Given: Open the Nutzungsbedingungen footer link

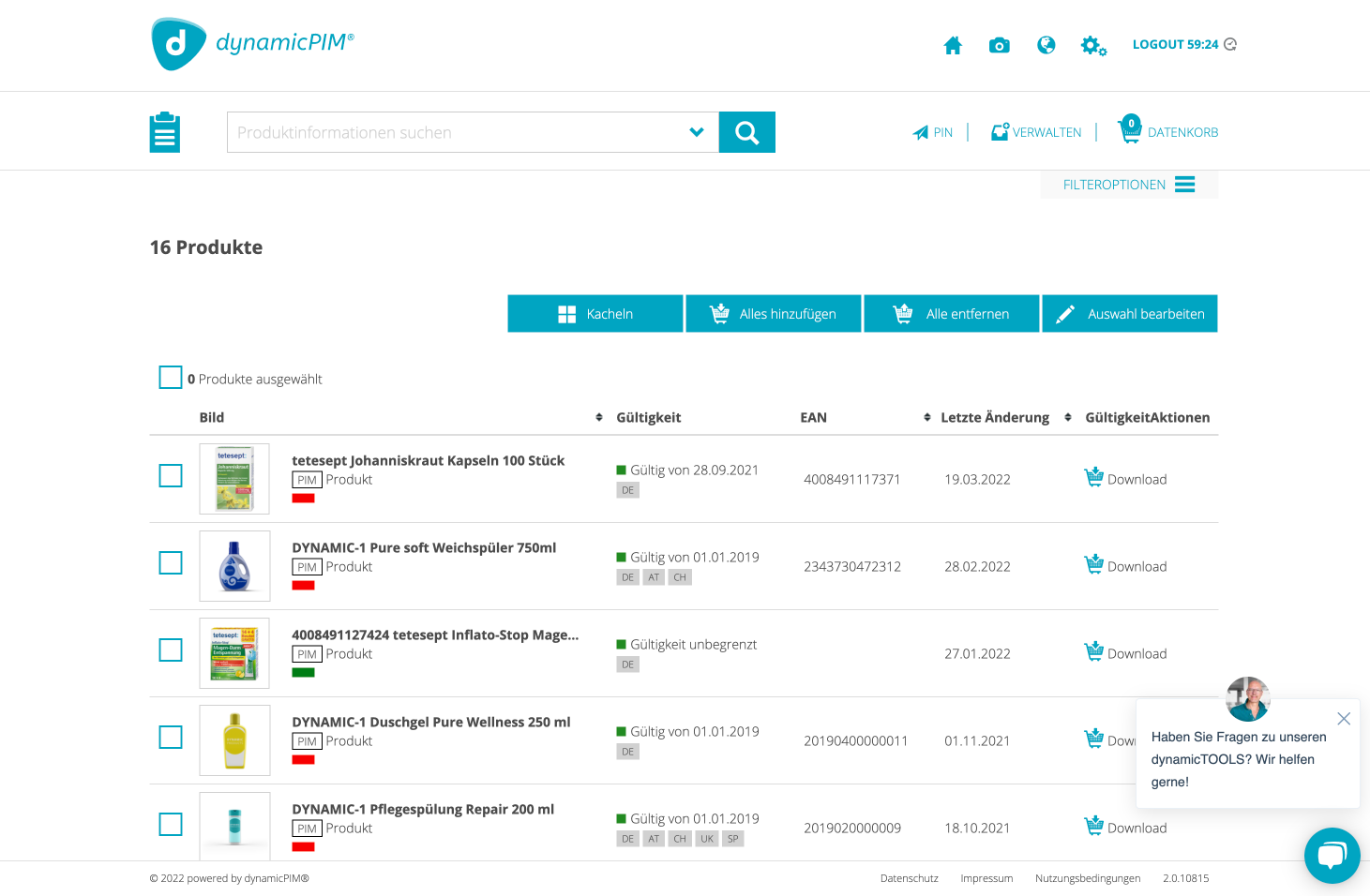Looking at the screenshot, I should [x=1088, y=878].
